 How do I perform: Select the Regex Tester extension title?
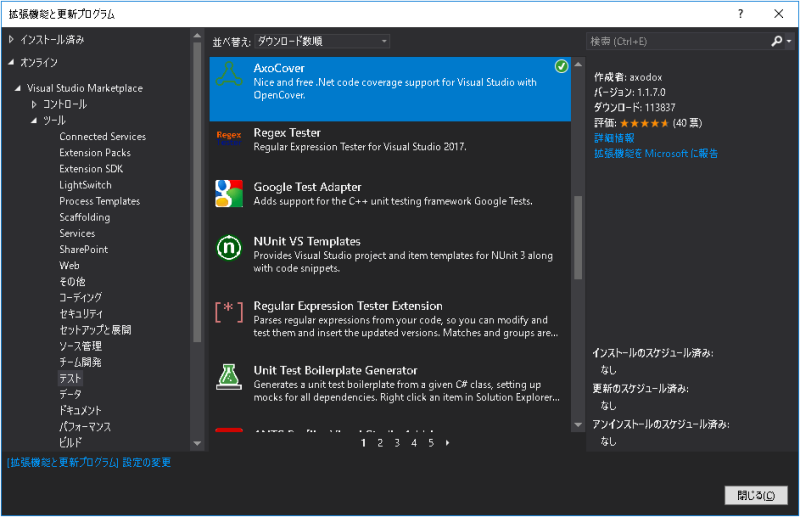[287, 133]
